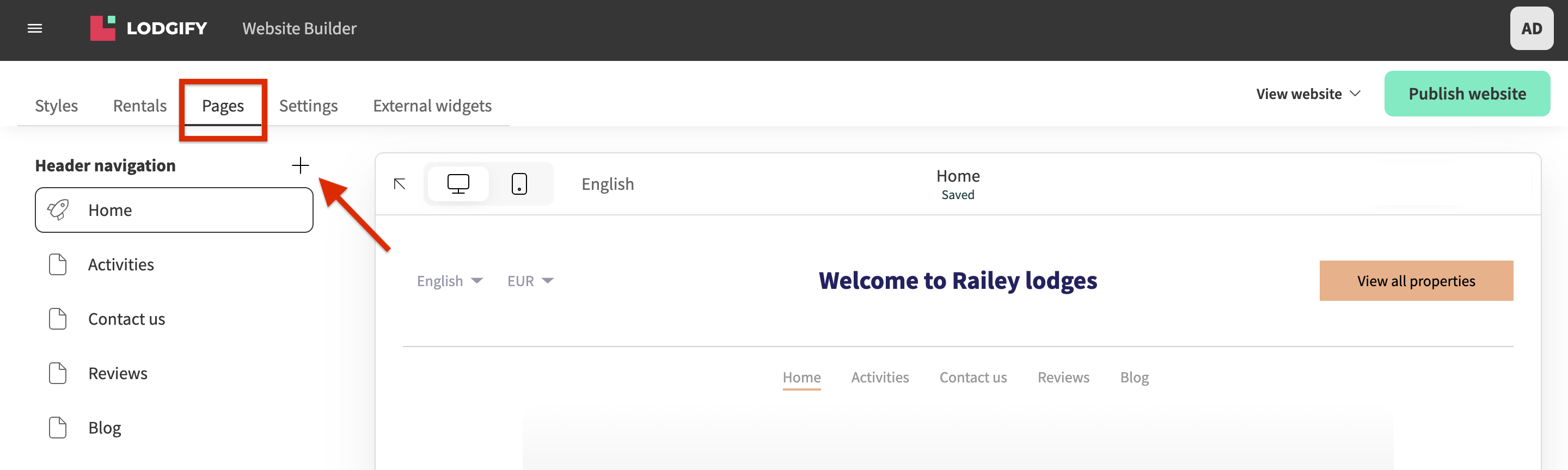Click the Saved status under Home
The height and width of the screenshot is (470, 1568).
958,195
